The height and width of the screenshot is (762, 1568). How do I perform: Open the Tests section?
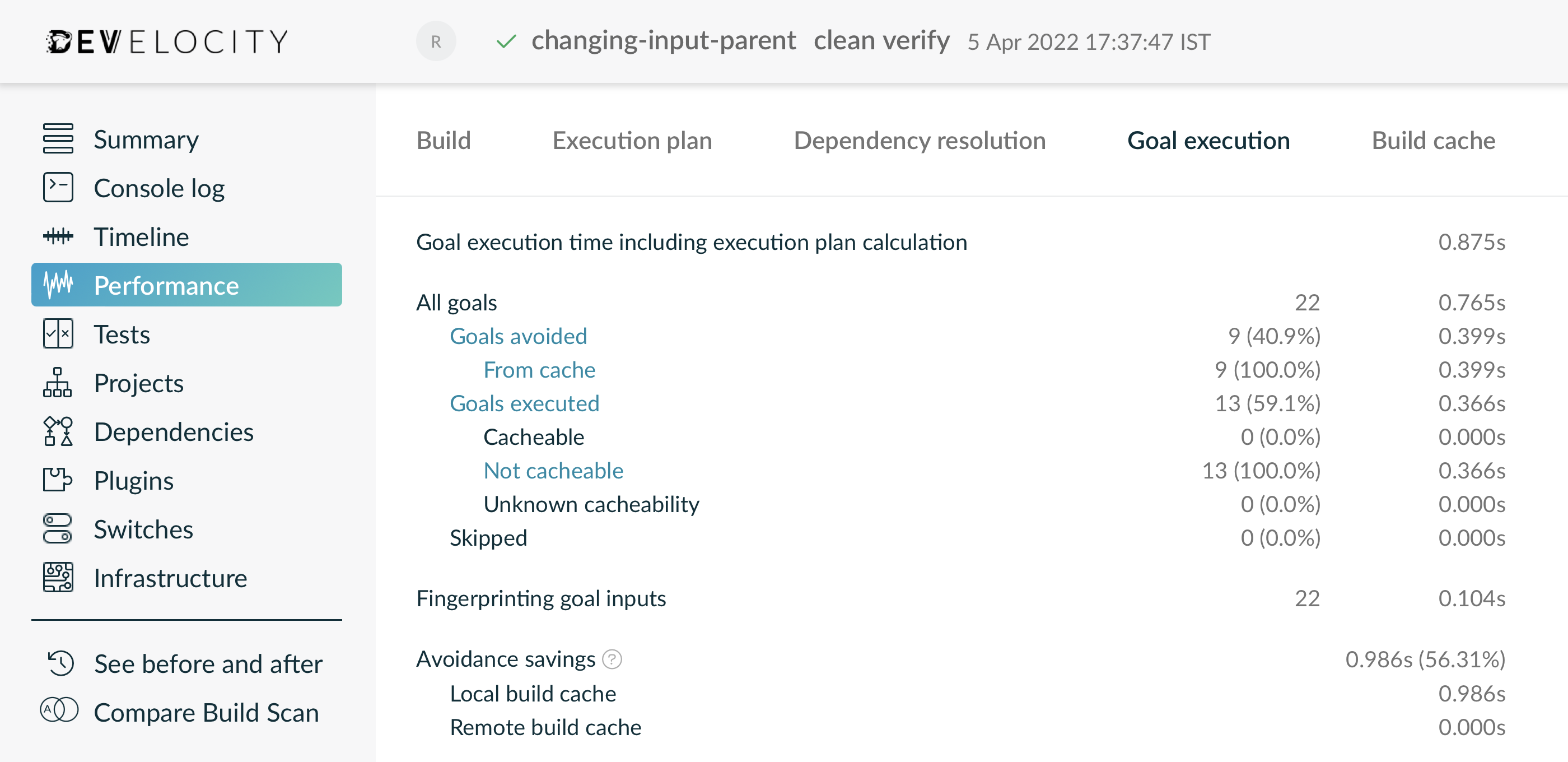coord(121,334)
